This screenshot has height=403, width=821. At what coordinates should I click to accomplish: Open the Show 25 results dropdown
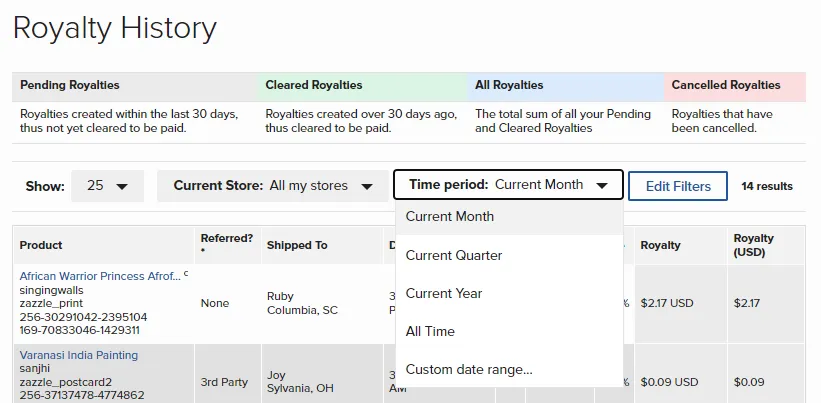click(107, 186)
